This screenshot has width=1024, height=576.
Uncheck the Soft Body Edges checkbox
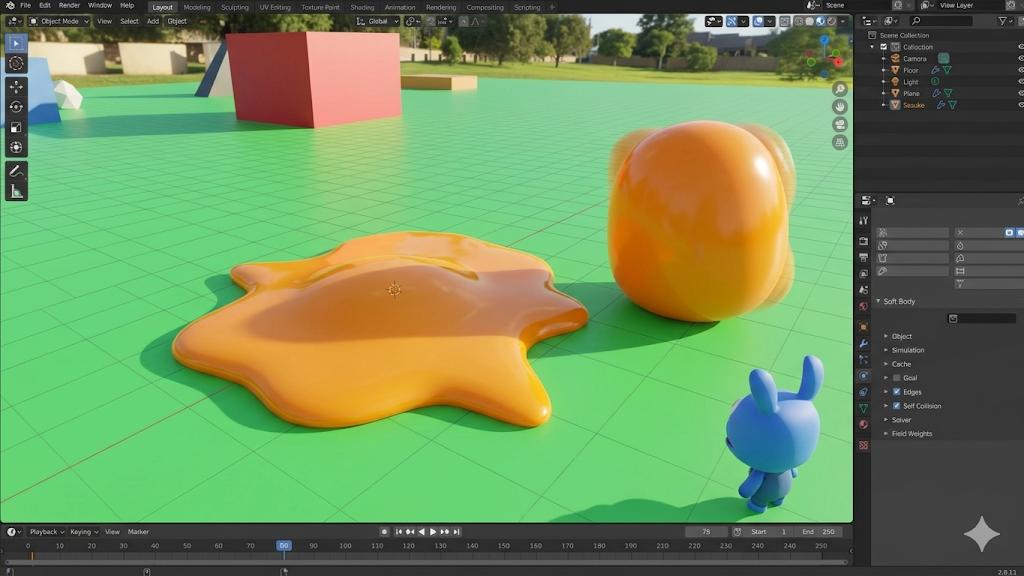pyautogui.click(x=896, y=392)
